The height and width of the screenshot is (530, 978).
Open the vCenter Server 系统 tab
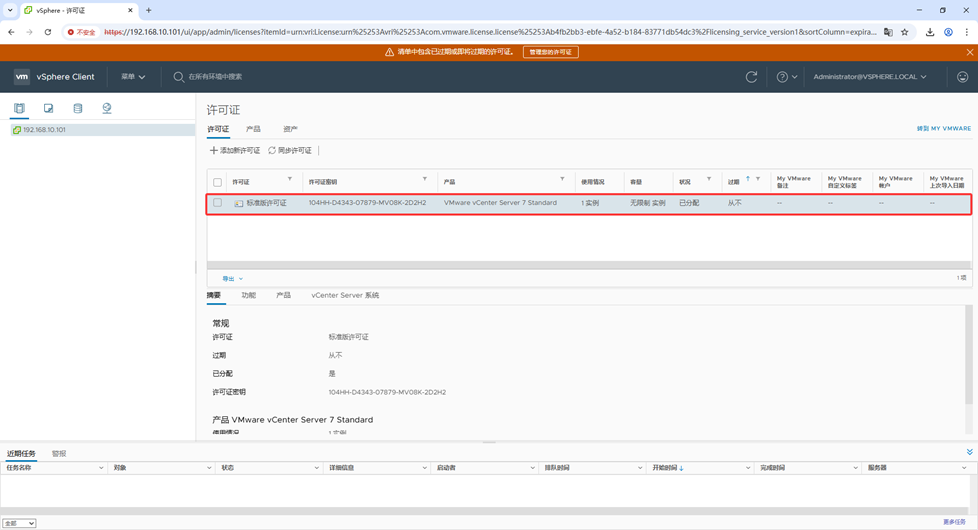point(344,296)
